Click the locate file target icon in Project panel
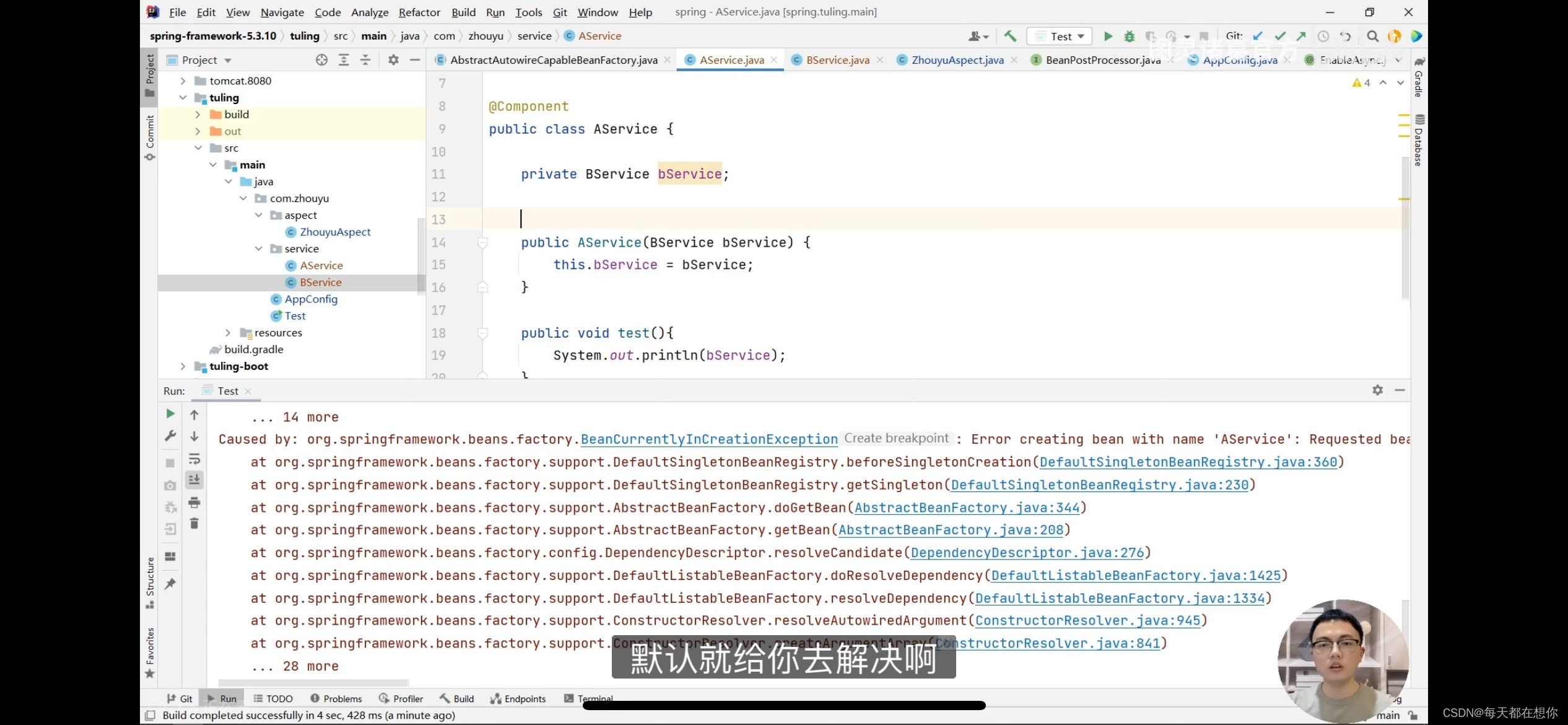The height and width of the screenshot is (725, 1568). tap(321, 59)
